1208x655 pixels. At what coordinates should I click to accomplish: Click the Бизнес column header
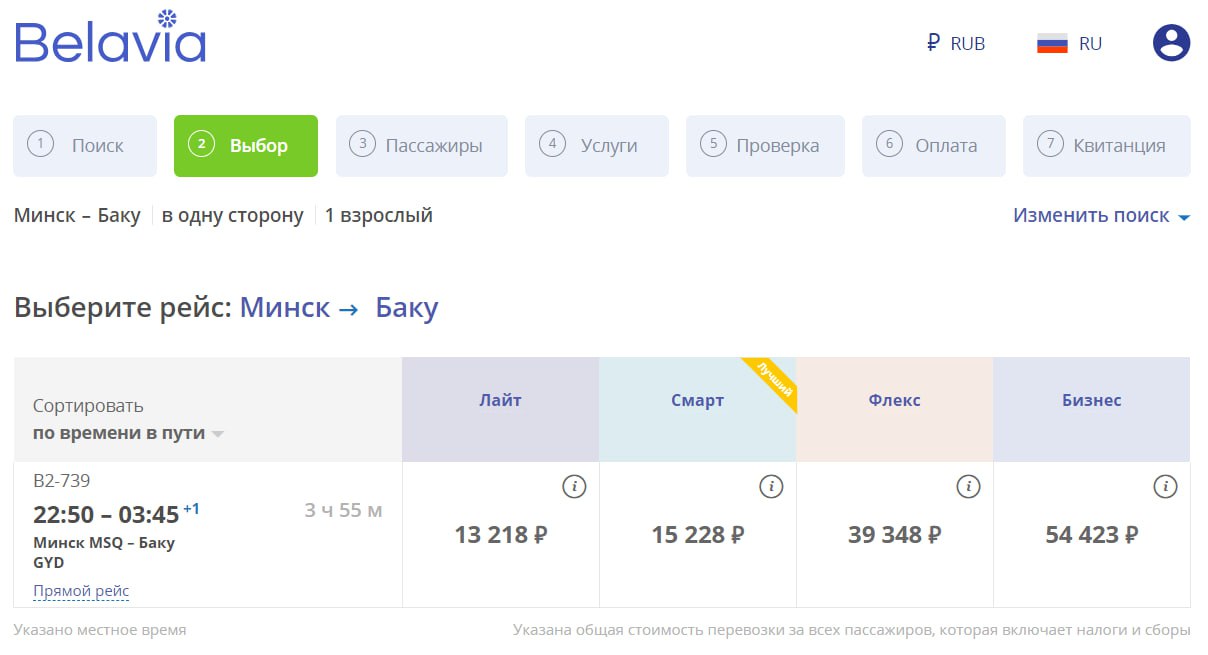coord(1091,400)
